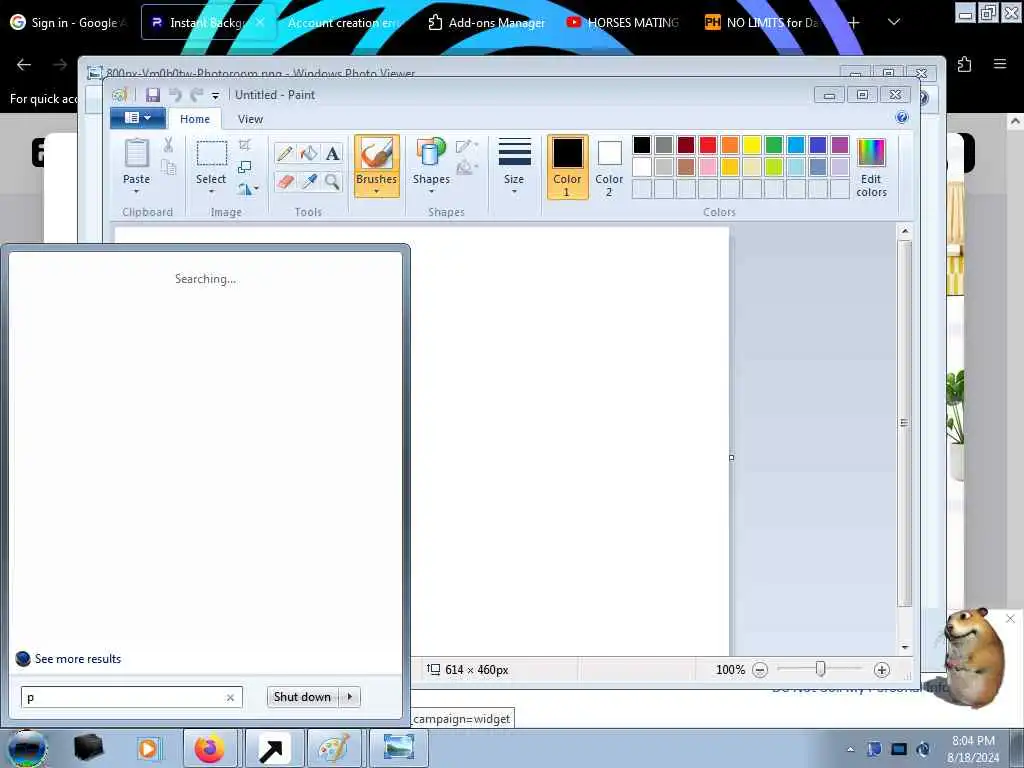Image resolution: width=1024 pixels, height=768 pixels.
Task: Switch to the Home ribbon tab
Action: click(195, 119)
